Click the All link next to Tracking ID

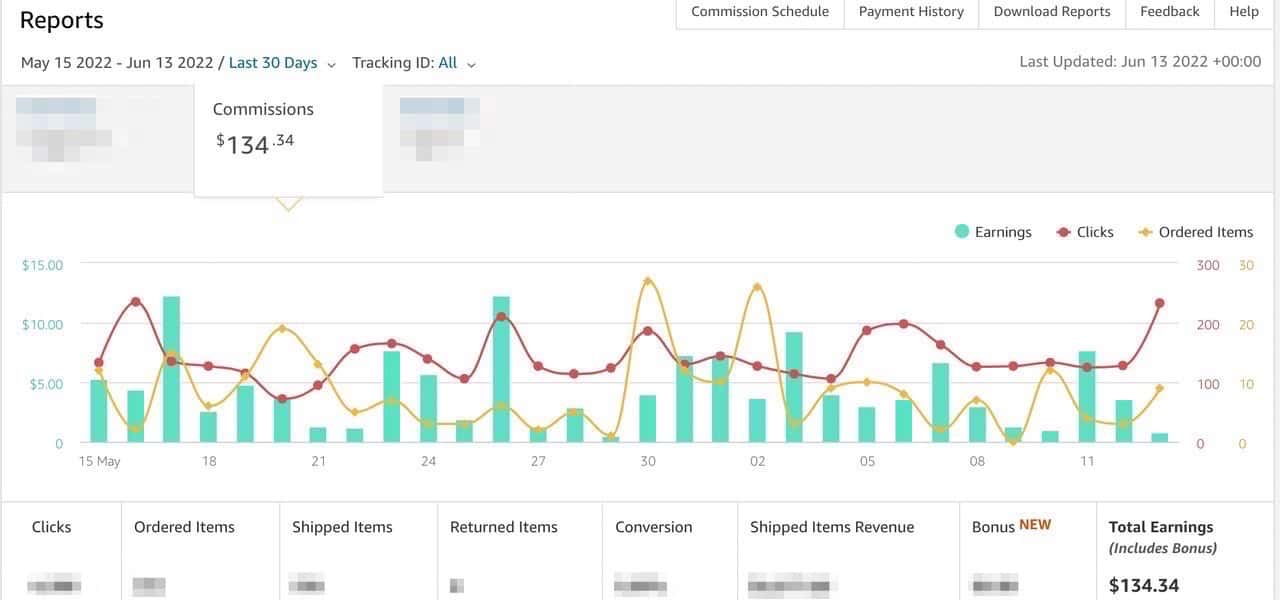tap(448, 62)
